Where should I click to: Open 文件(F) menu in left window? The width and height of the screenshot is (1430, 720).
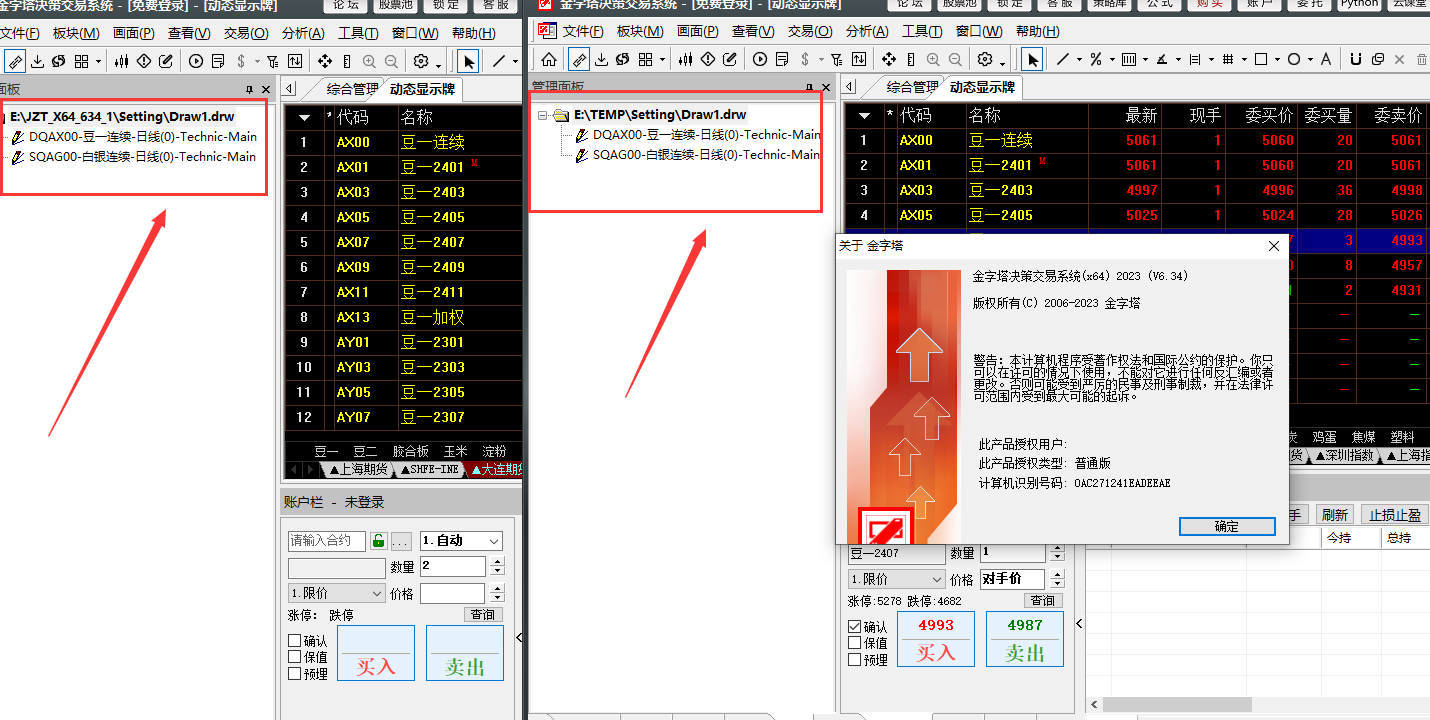point(20,33)
